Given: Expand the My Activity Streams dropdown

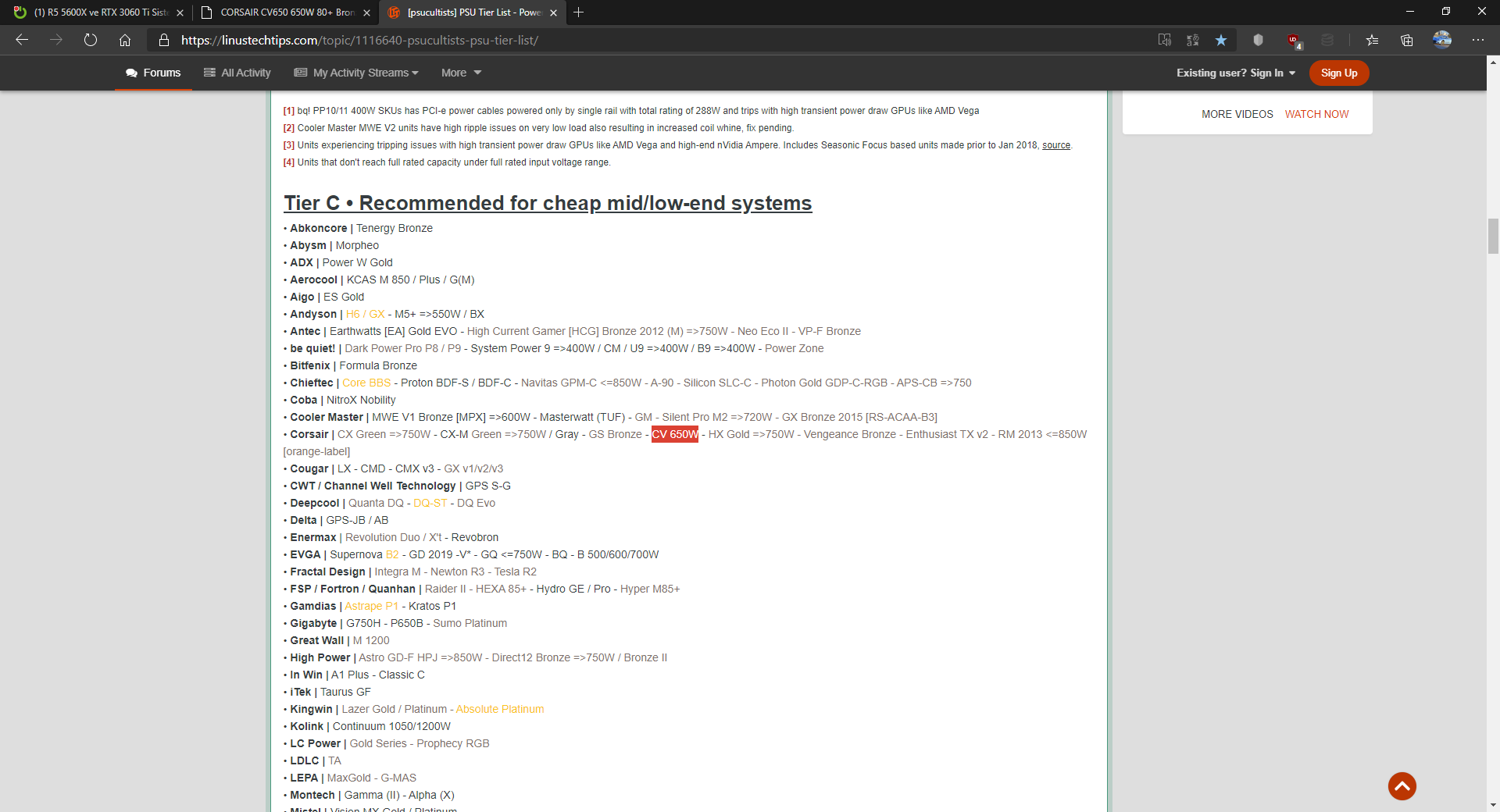Looking at the screenshot, I should tap(356, 73).
